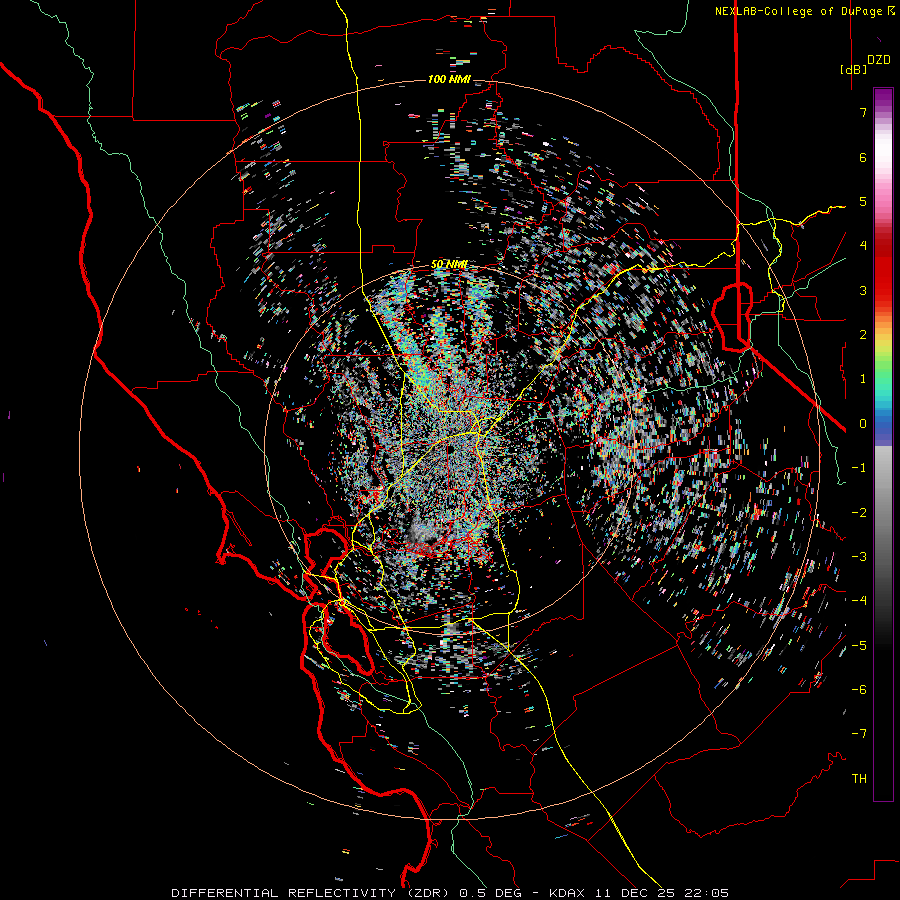This screenshot has height=900, width=900.
Task: Click the Differential Reflectivity product caption
Action: [450, 893]
